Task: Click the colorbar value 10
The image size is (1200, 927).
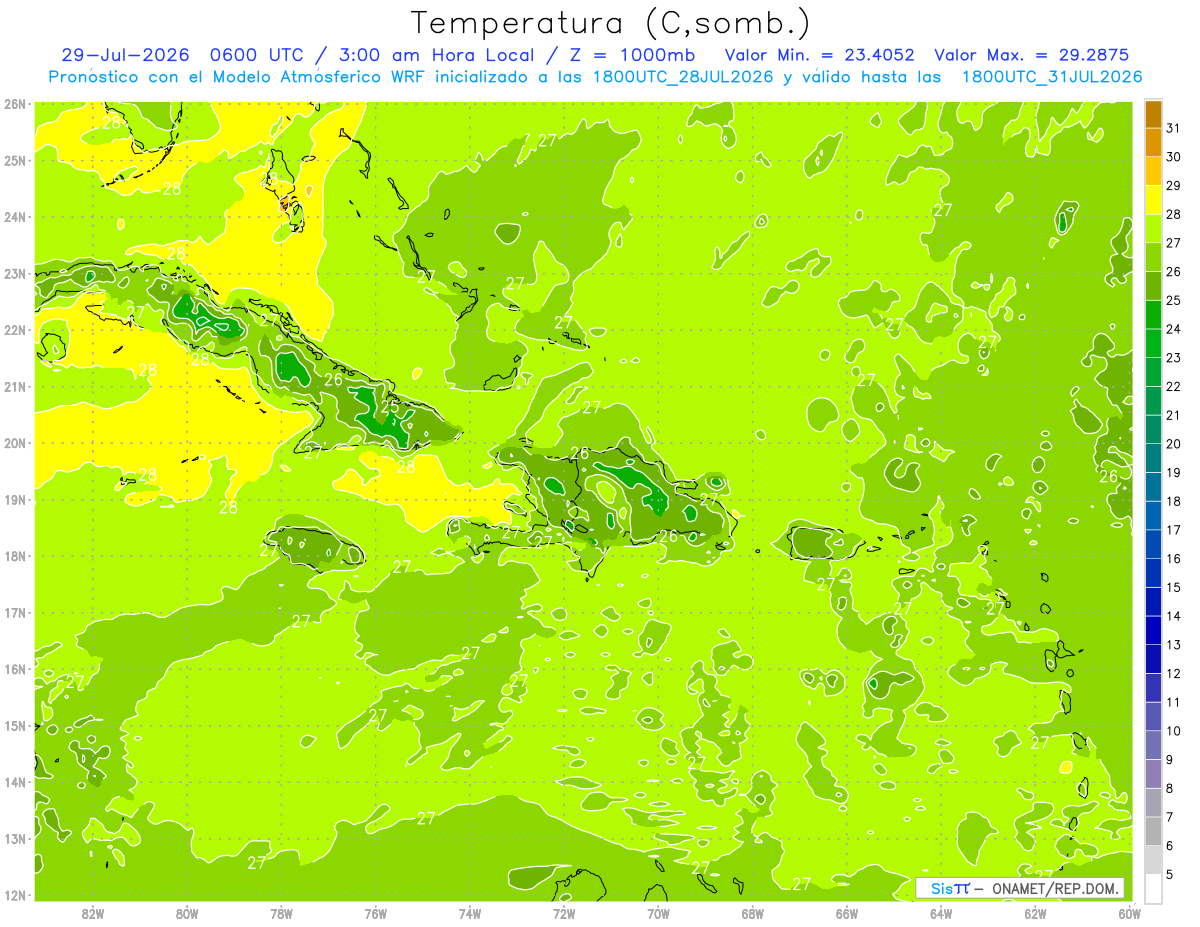Action: tap(1173, 731)
